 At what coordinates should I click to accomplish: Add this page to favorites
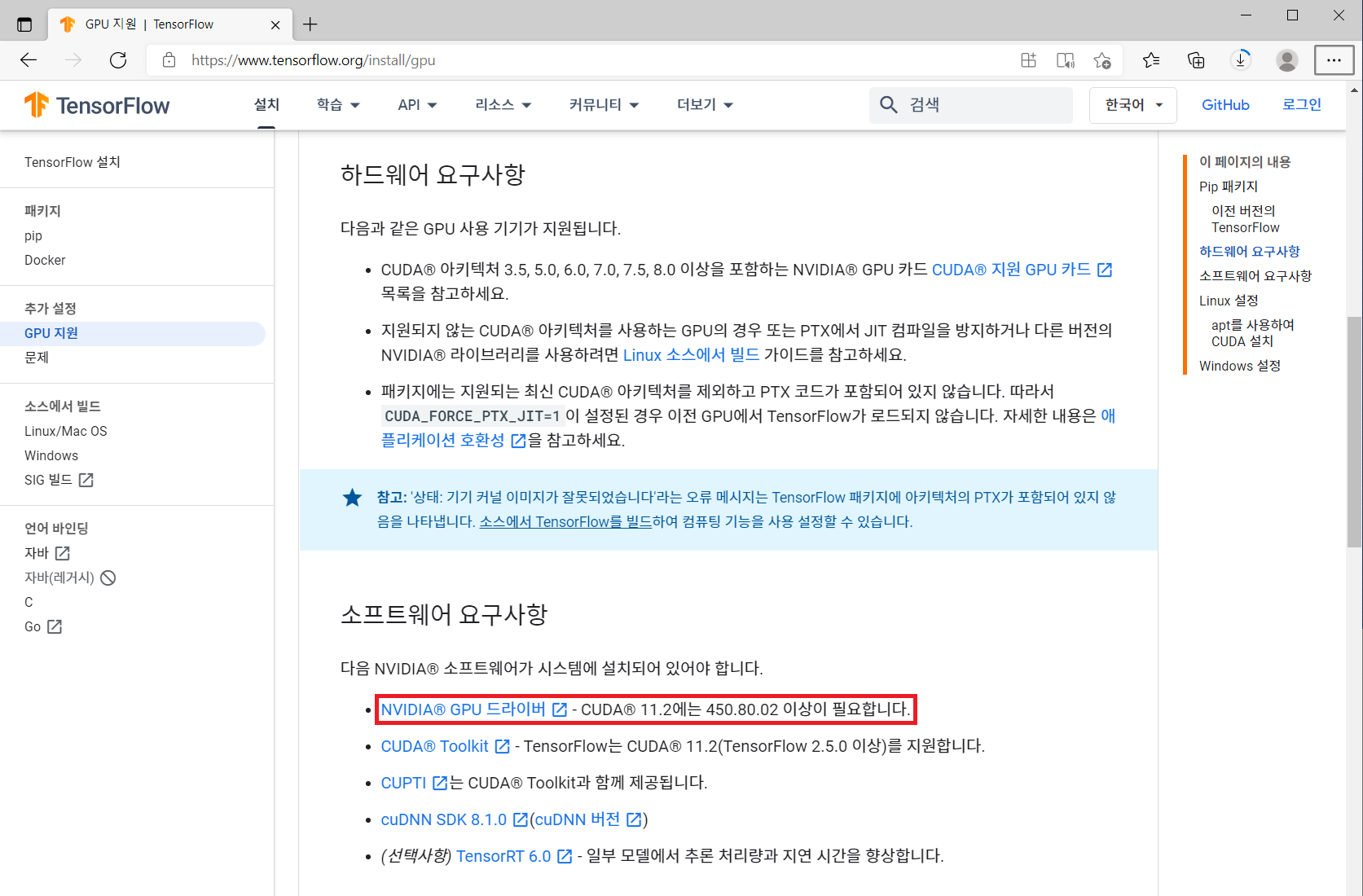tap(1102, 60)
